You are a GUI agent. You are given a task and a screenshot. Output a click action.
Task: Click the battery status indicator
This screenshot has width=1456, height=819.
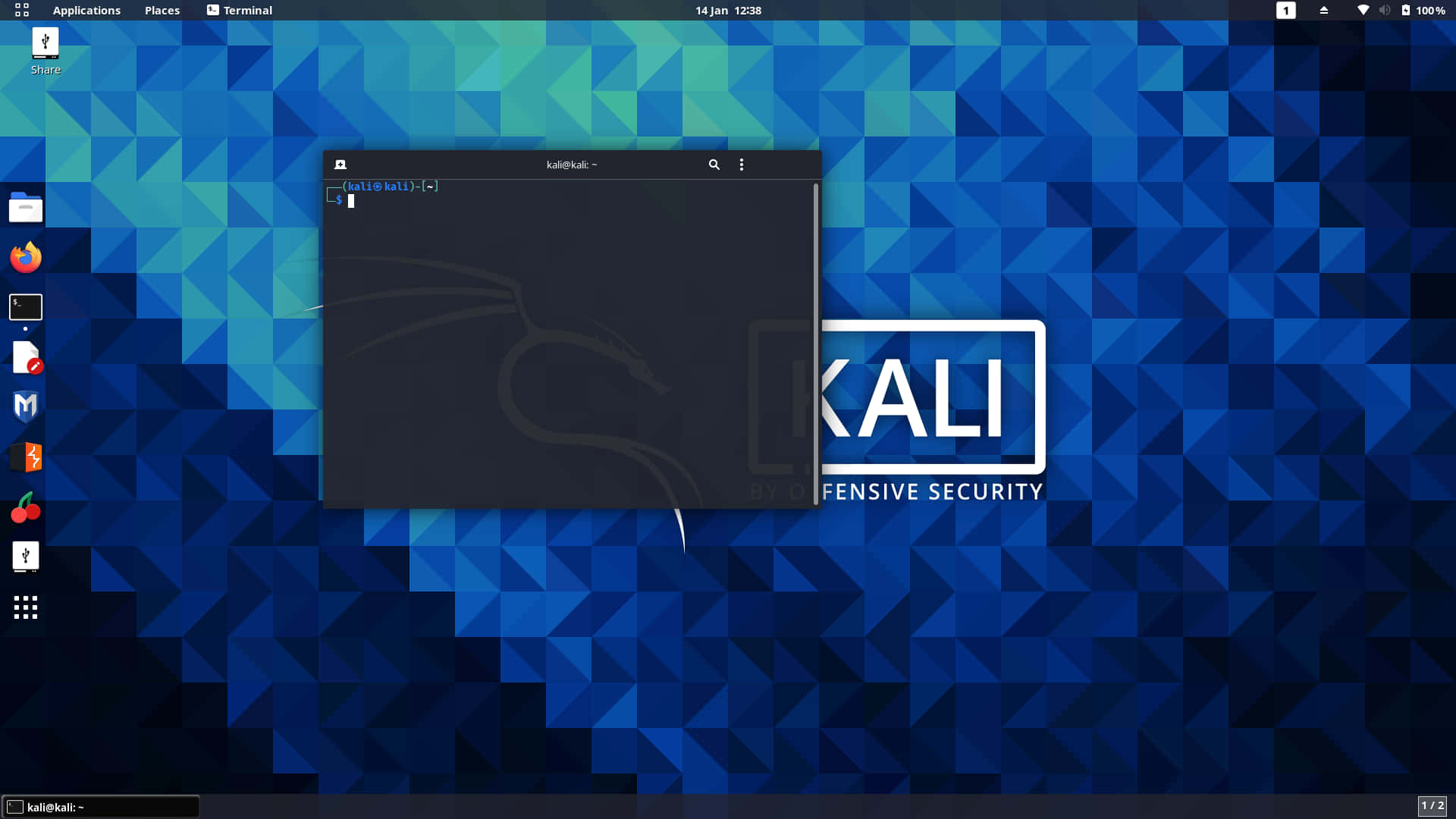coord(1407,10)
